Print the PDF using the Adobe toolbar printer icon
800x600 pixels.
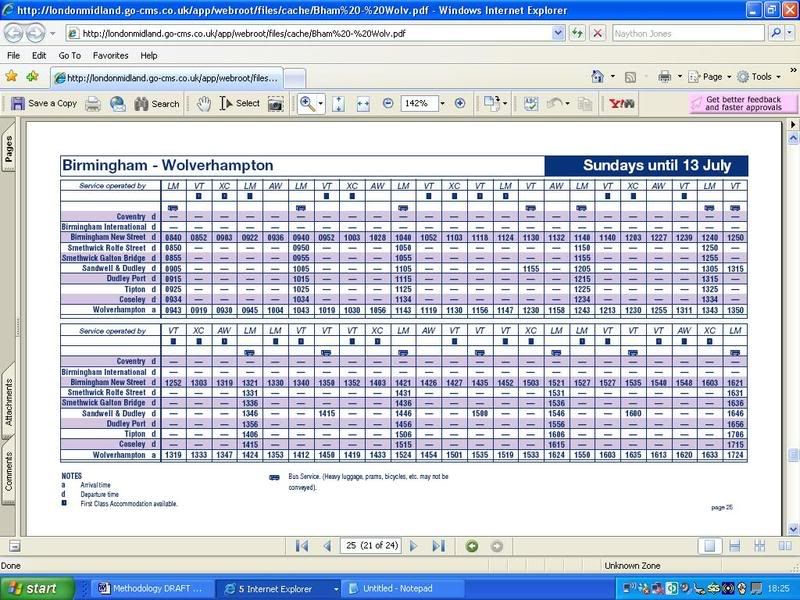pyautogui.click(x=93, y=104)
